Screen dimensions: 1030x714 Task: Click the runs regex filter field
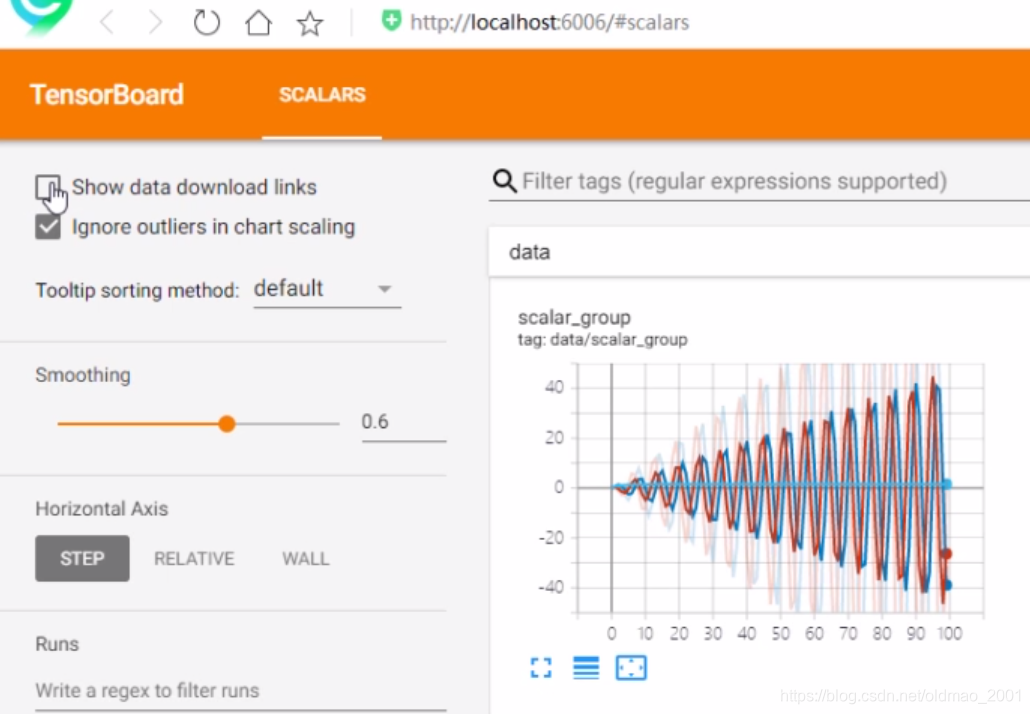(240, 691)
